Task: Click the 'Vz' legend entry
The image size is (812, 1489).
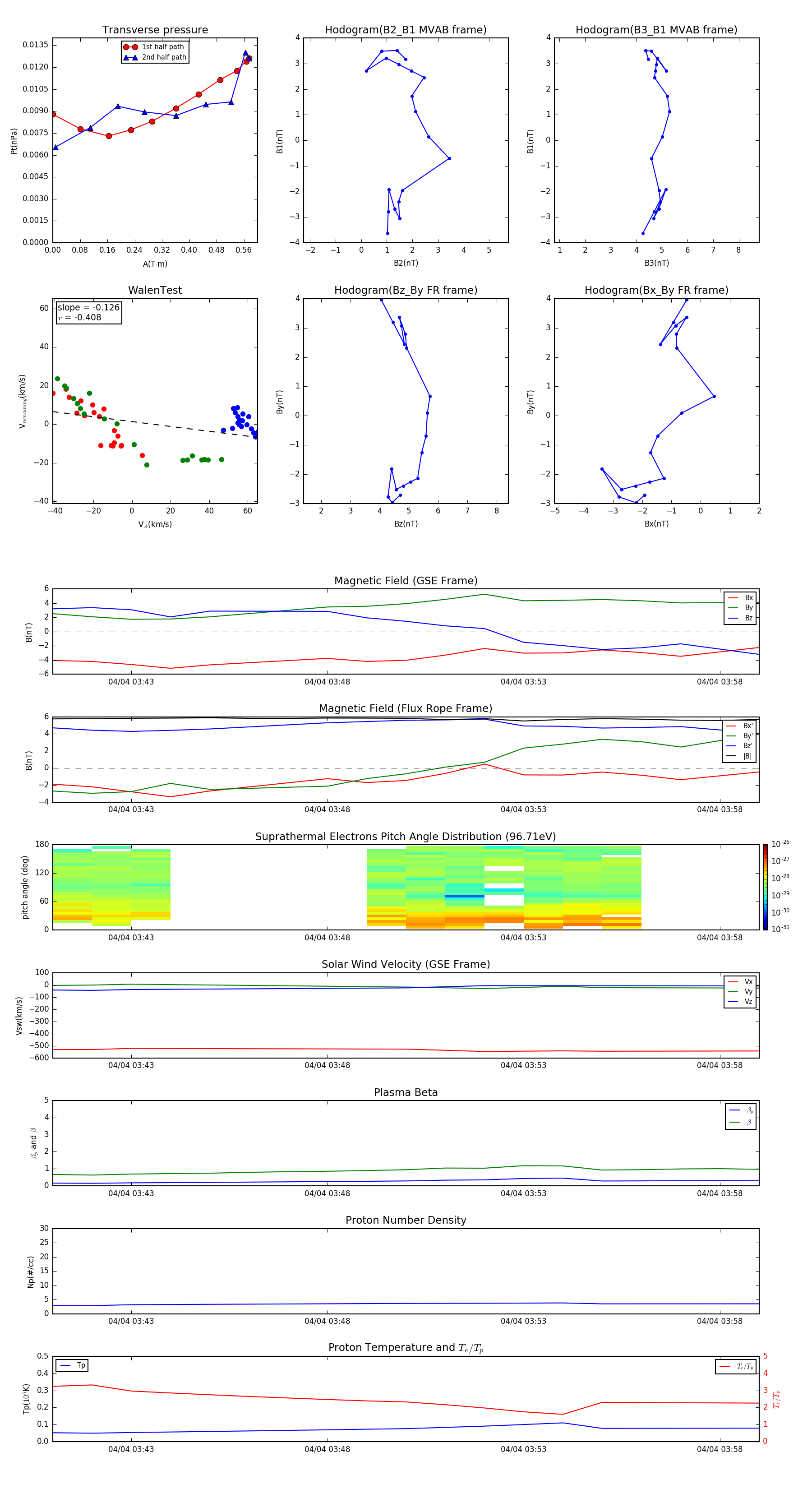Action: pyautogui.click(x=741, y=1002)
